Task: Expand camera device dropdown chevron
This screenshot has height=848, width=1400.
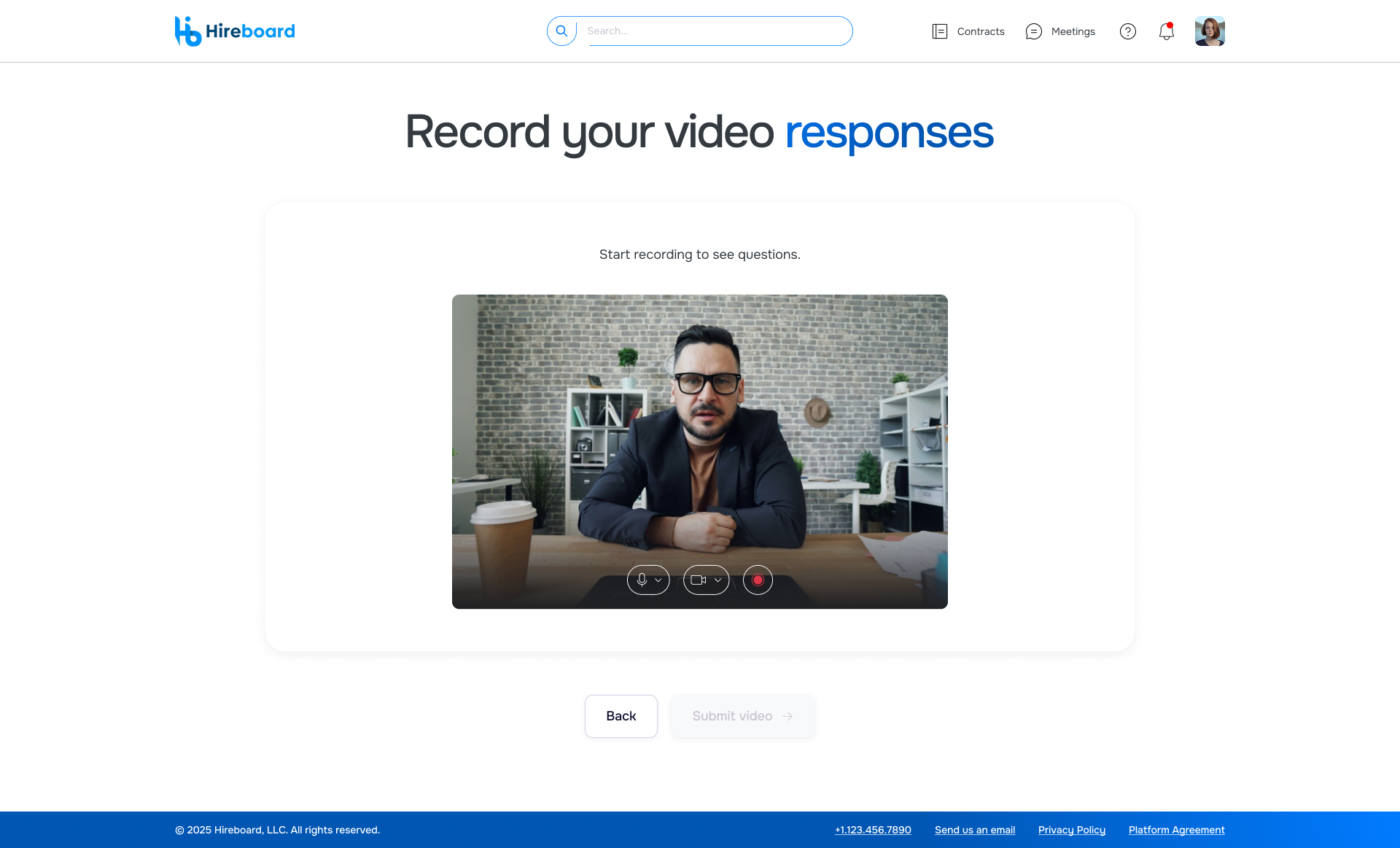Action: tap(718, 580)
